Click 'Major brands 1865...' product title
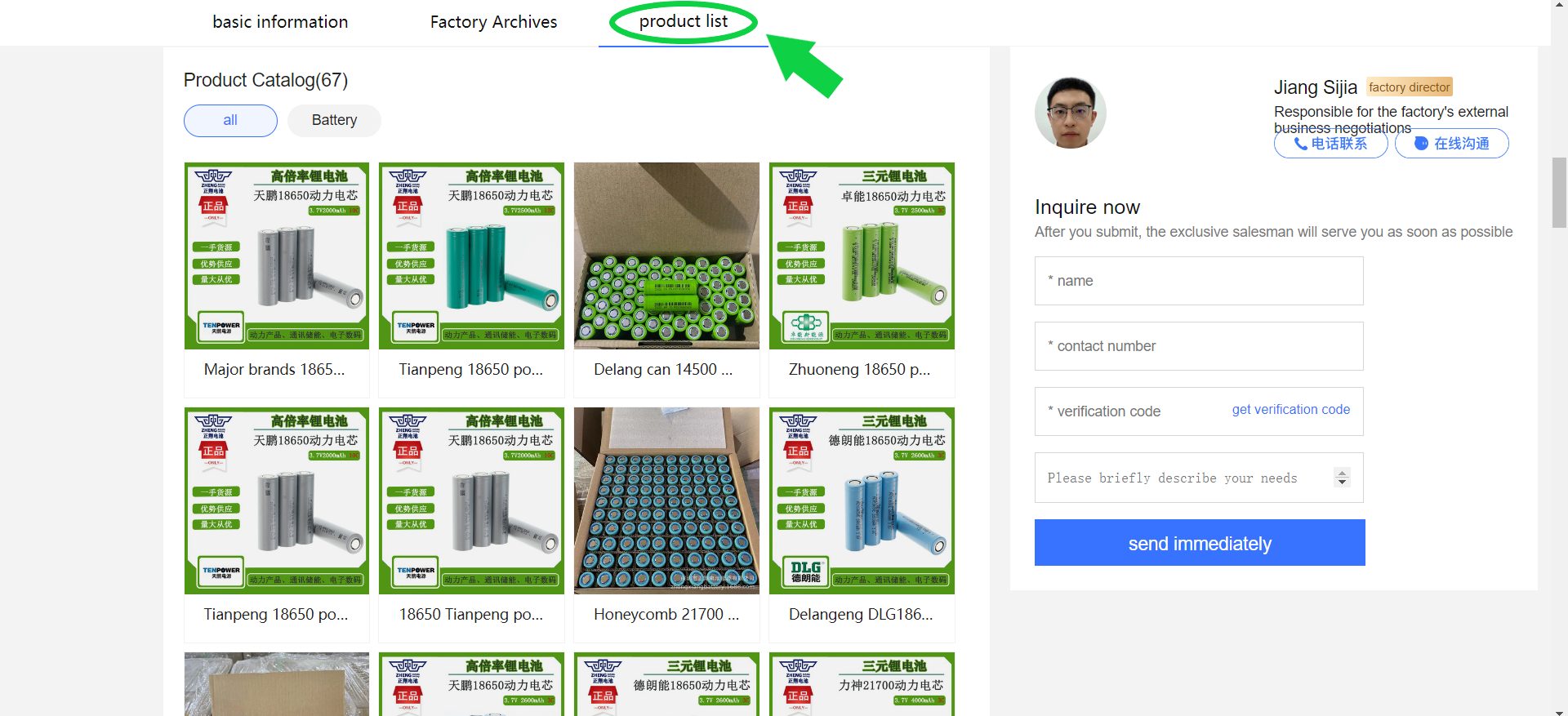Viewport: 1568px width, 716px height. click(274, 369)
